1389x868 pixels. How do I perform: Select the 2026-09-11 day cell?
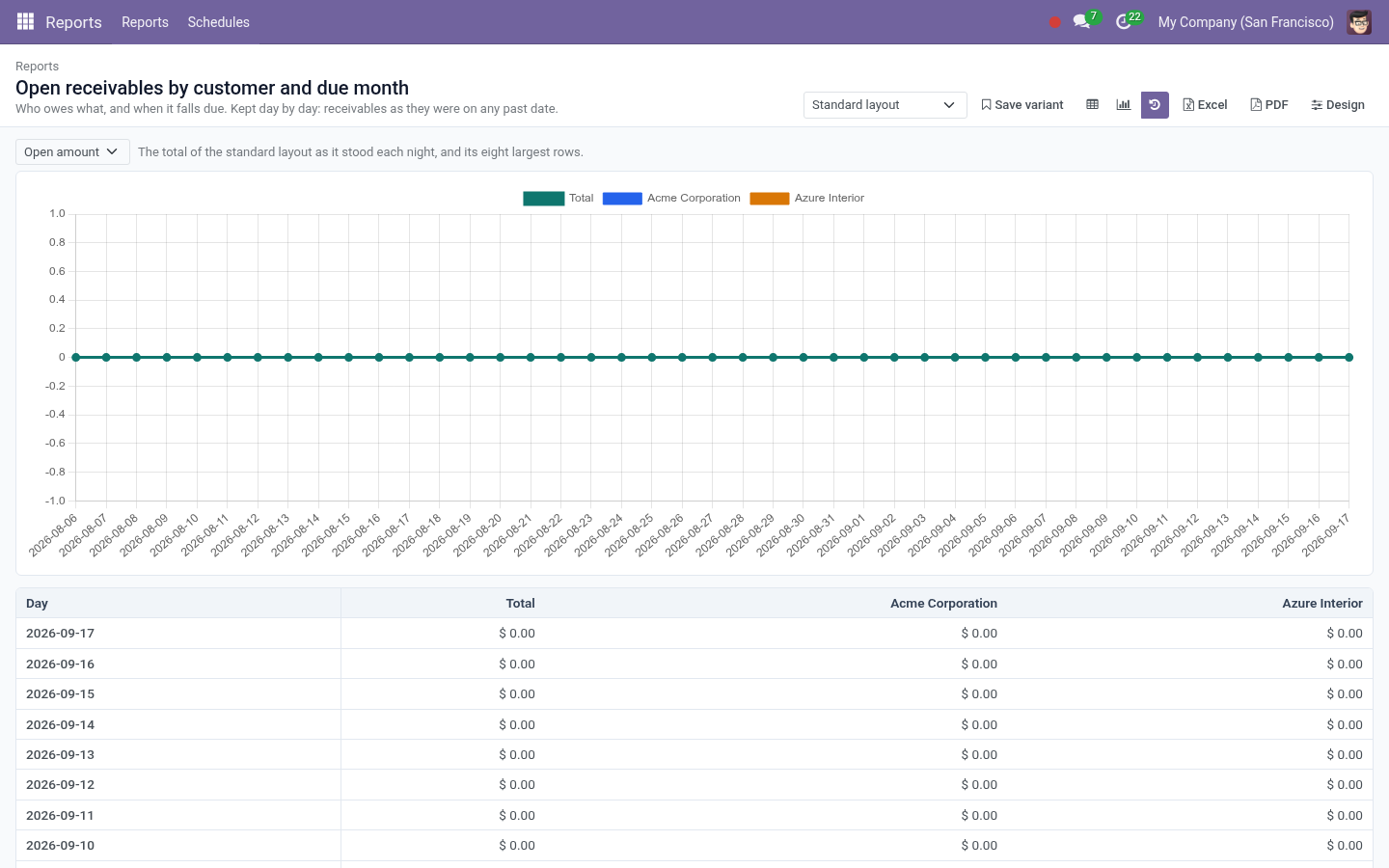point(178,816)
